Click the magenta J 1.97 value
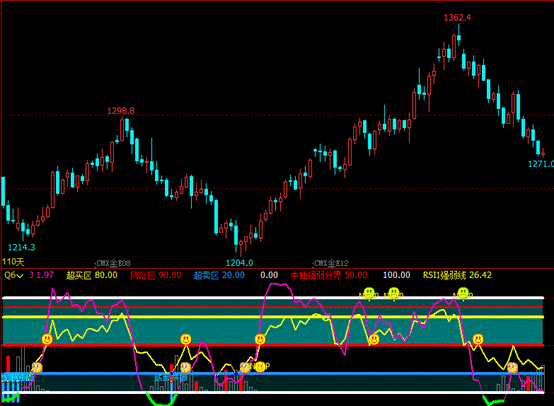The width and height of the screenshot is (554, 406). (42, 275)
